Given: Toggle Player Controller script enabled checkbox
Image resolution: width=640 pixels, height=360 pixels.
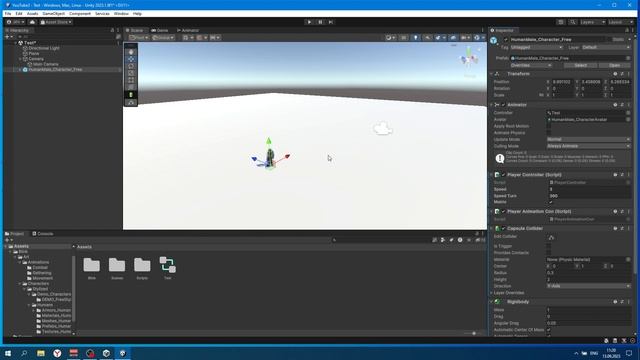Looking at the screenshot, I should pos(503,175).
